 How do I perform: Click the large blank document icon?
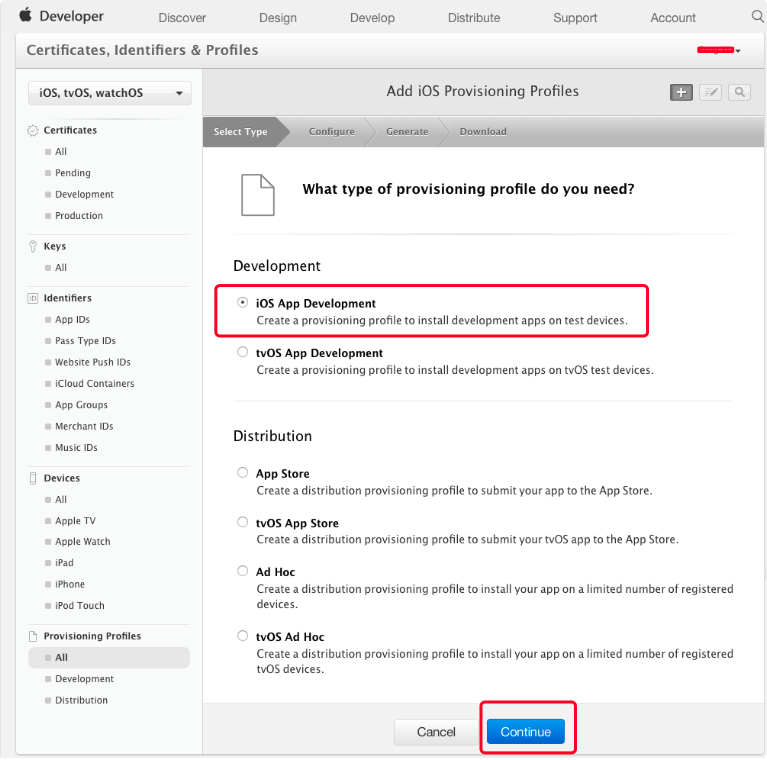[x=258, y=195]
